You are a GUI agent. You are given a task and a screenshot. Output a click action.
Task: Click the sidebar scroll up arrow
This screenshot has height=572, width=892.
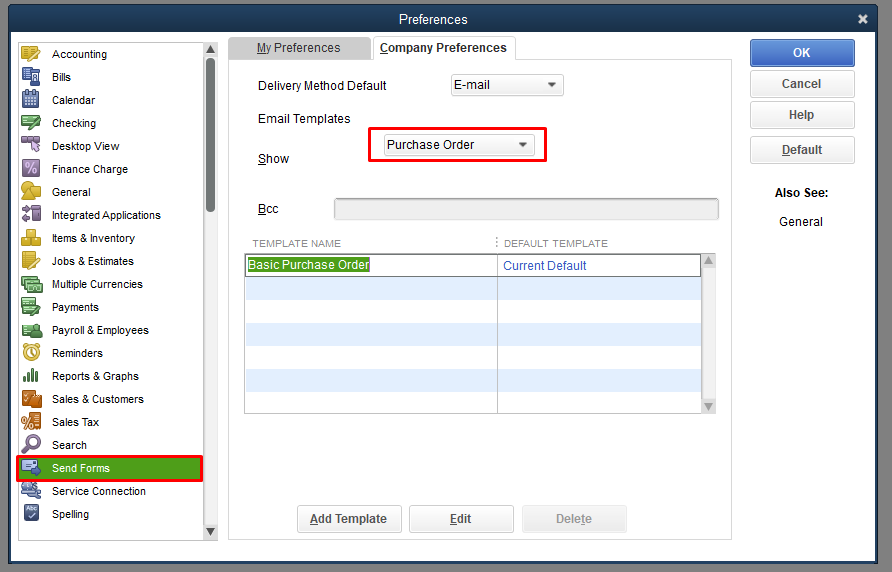click(210, 49)
